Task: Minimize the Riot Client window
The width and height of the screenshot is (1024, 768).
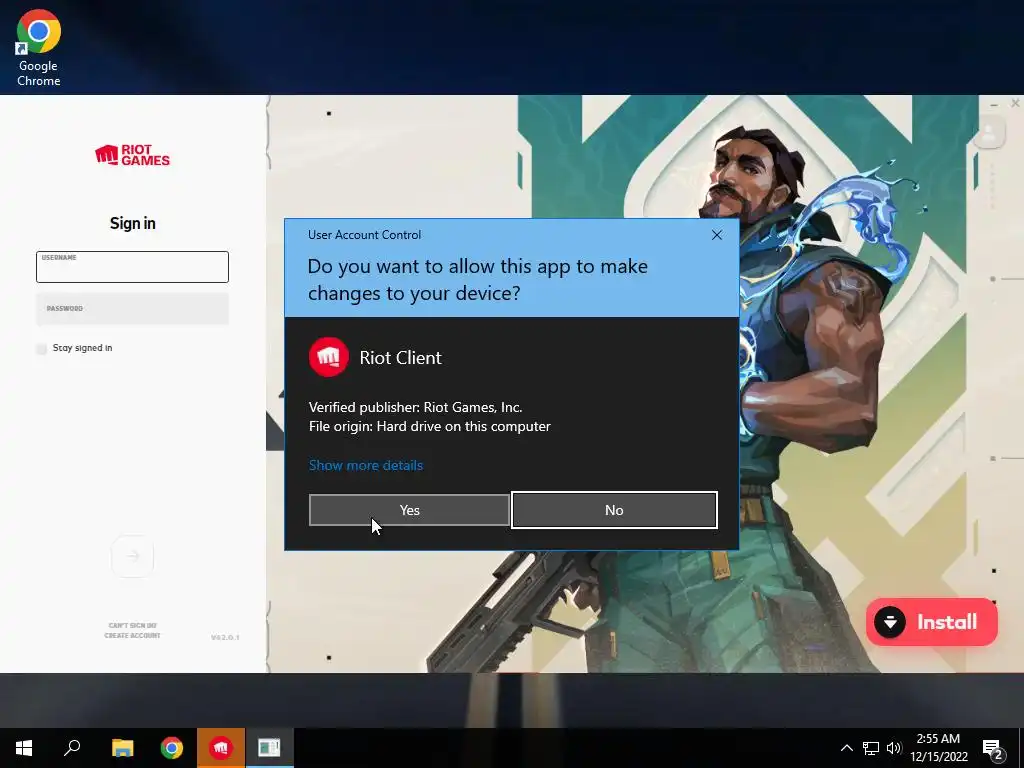Action: coord(994,104)
